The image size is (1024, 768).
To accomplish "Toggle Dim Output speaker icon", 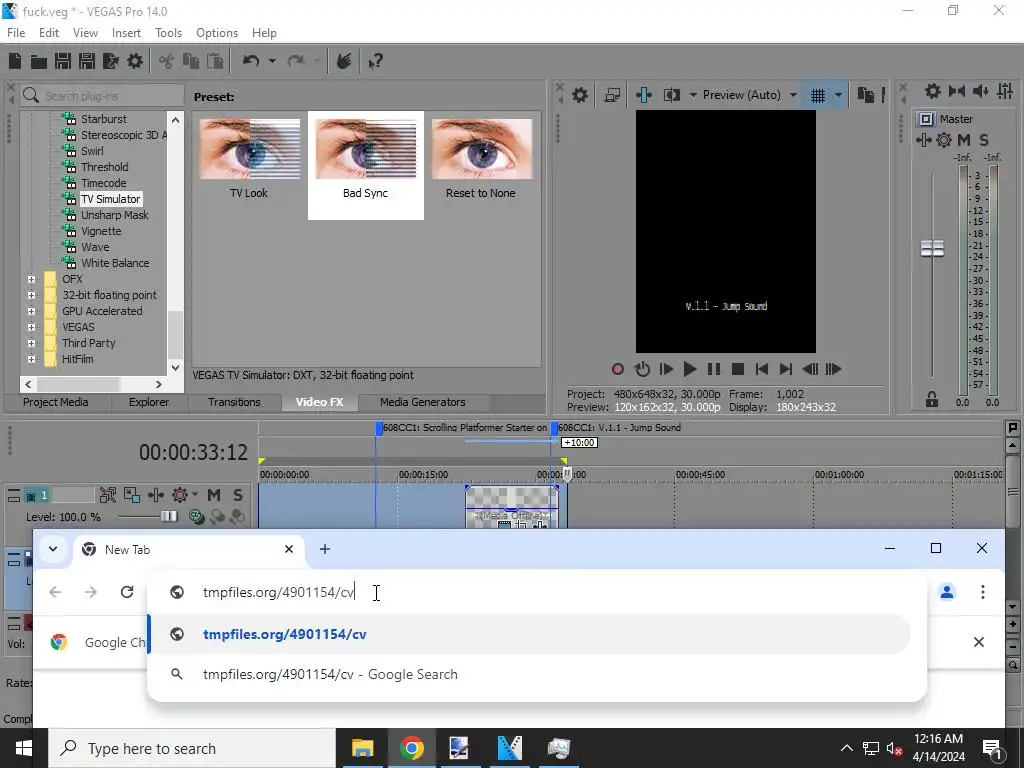I will point(980,91).
